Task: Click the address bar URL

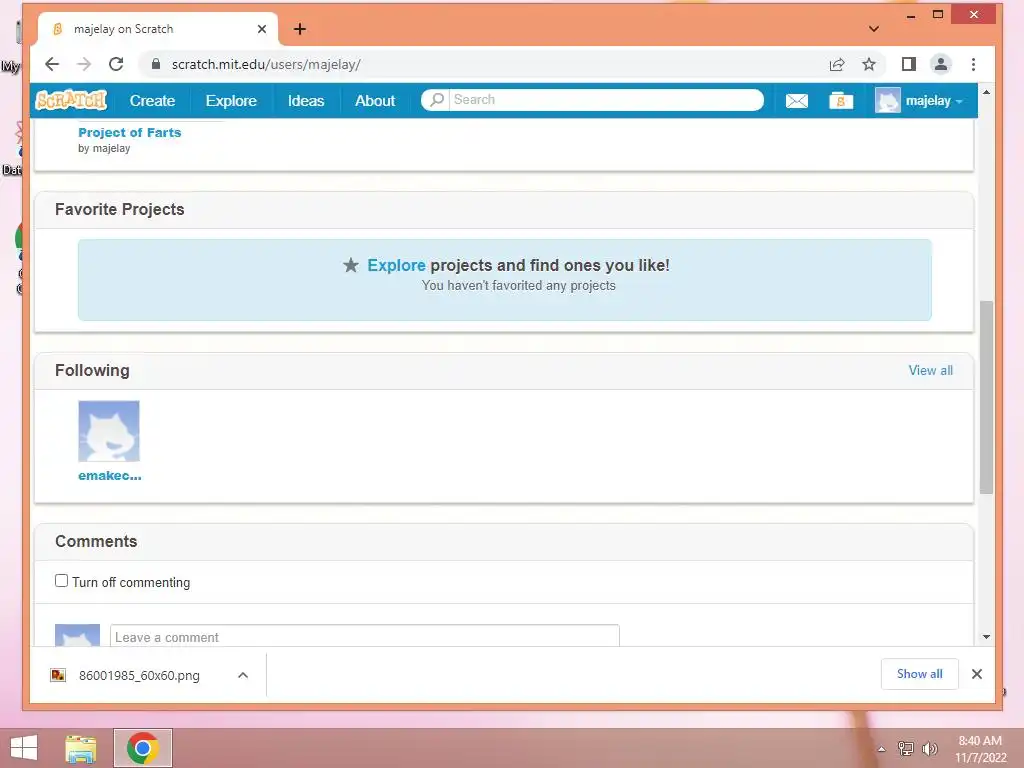Action: click(266, 64)
